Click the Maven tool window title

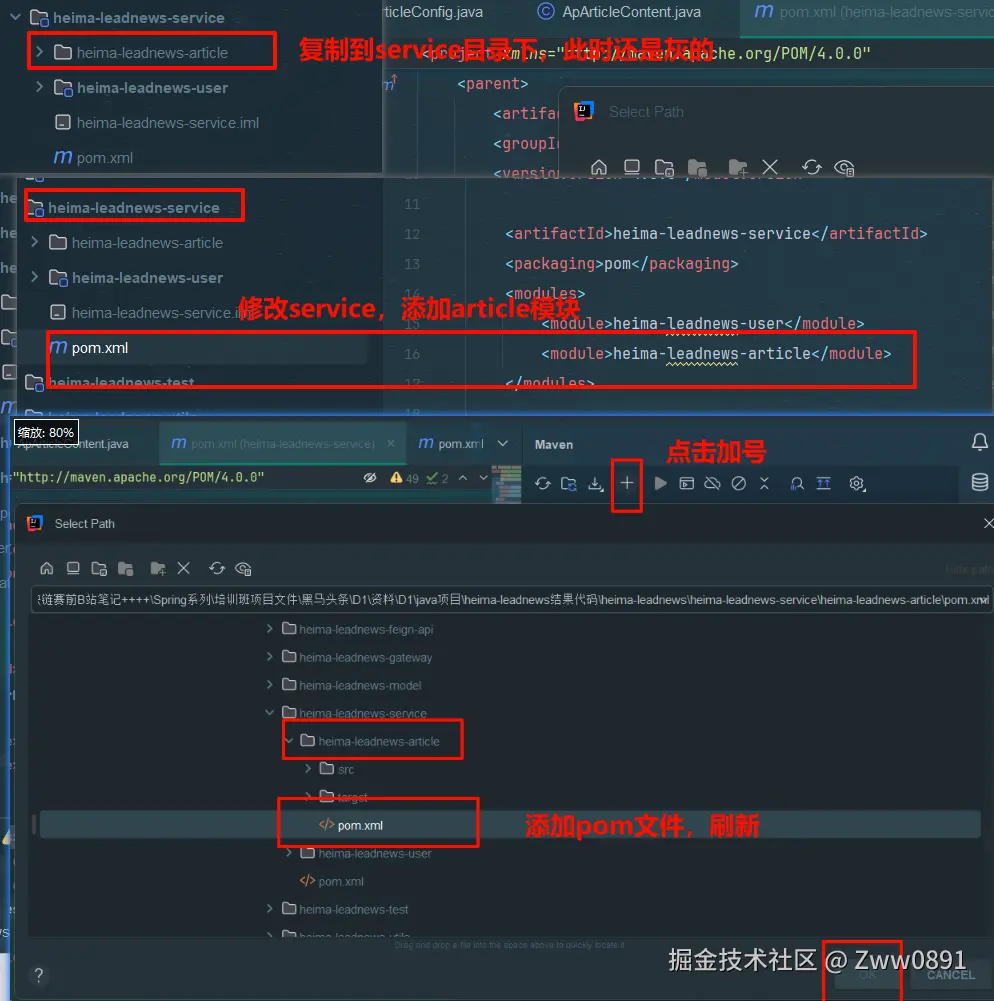[x=553, y=444]
